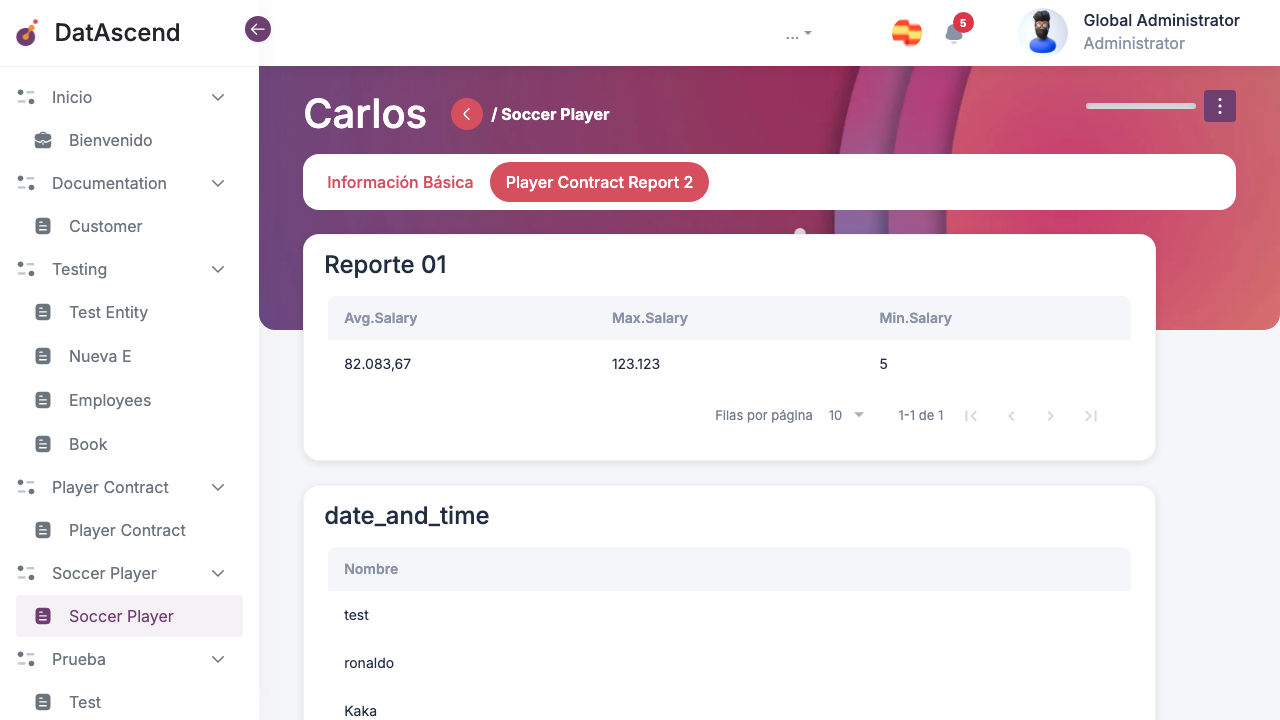Click the Soccer Player breadcrumb link
The width and height of the screenshot is (1280, 720).
[x=555, y=114]
